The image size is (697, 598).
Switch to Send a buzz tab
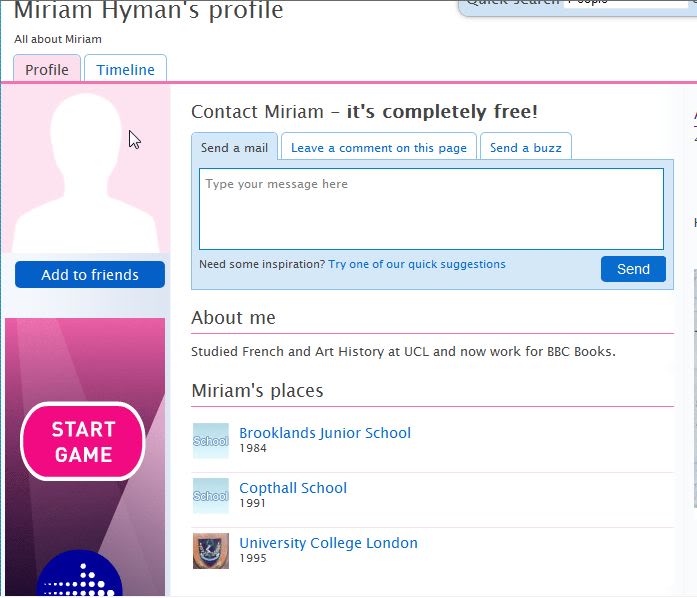[526, 147]
